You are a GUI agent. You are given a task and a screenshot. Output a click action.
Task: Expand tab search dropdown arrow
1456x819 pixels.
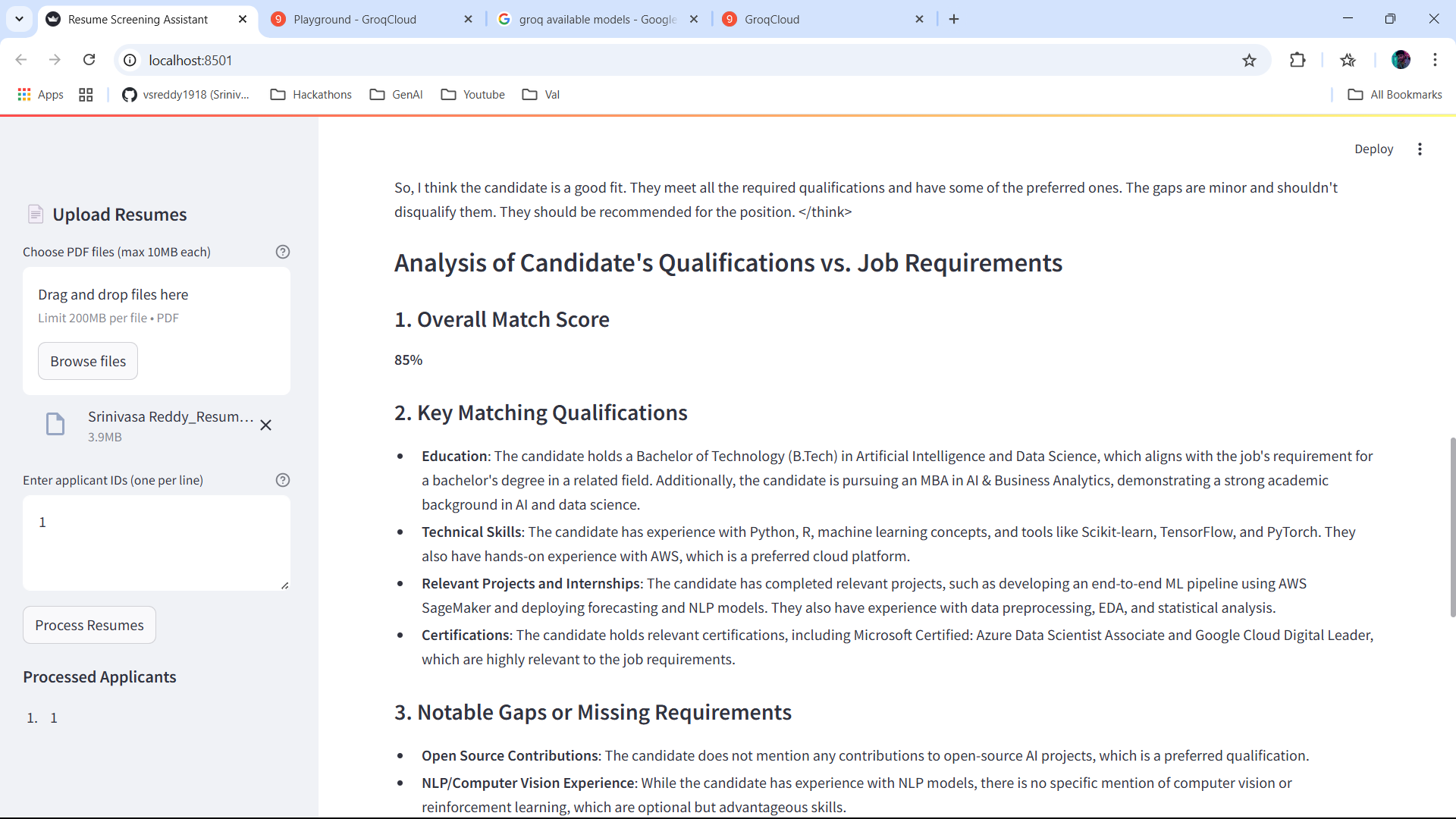(x=19, y=19)
